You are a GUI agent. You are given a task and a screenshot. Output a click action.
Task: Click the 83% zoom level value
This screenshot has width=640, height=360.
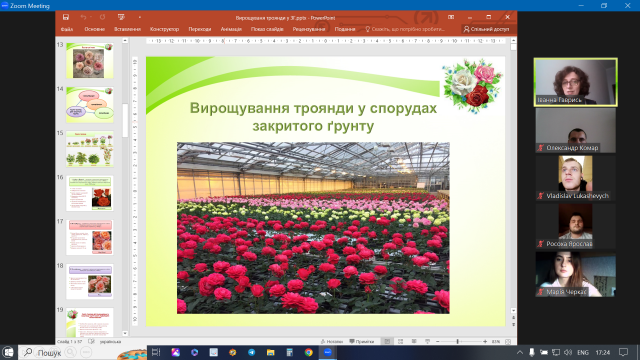coord(496,342)
